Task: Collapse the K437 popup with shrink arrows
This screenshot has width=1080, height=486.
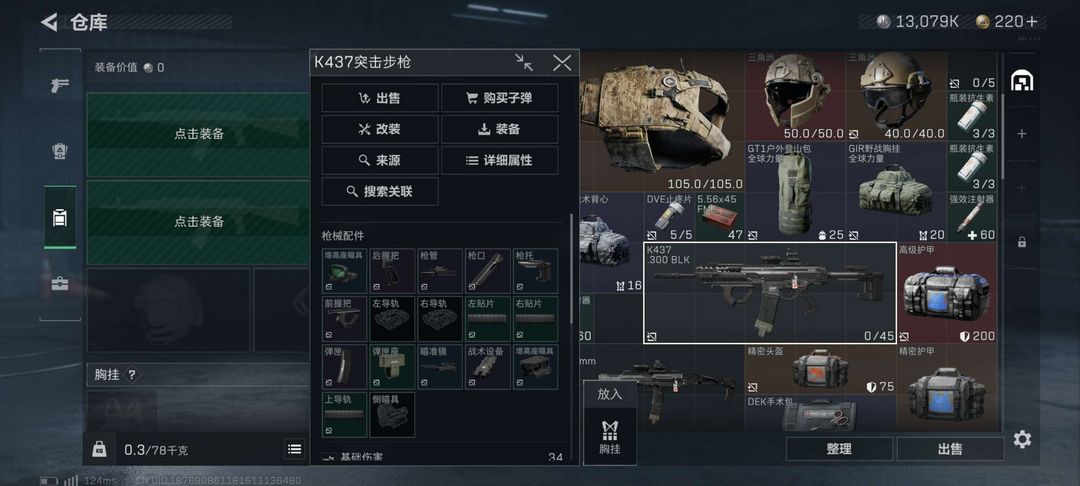Action: coord(524,63)
